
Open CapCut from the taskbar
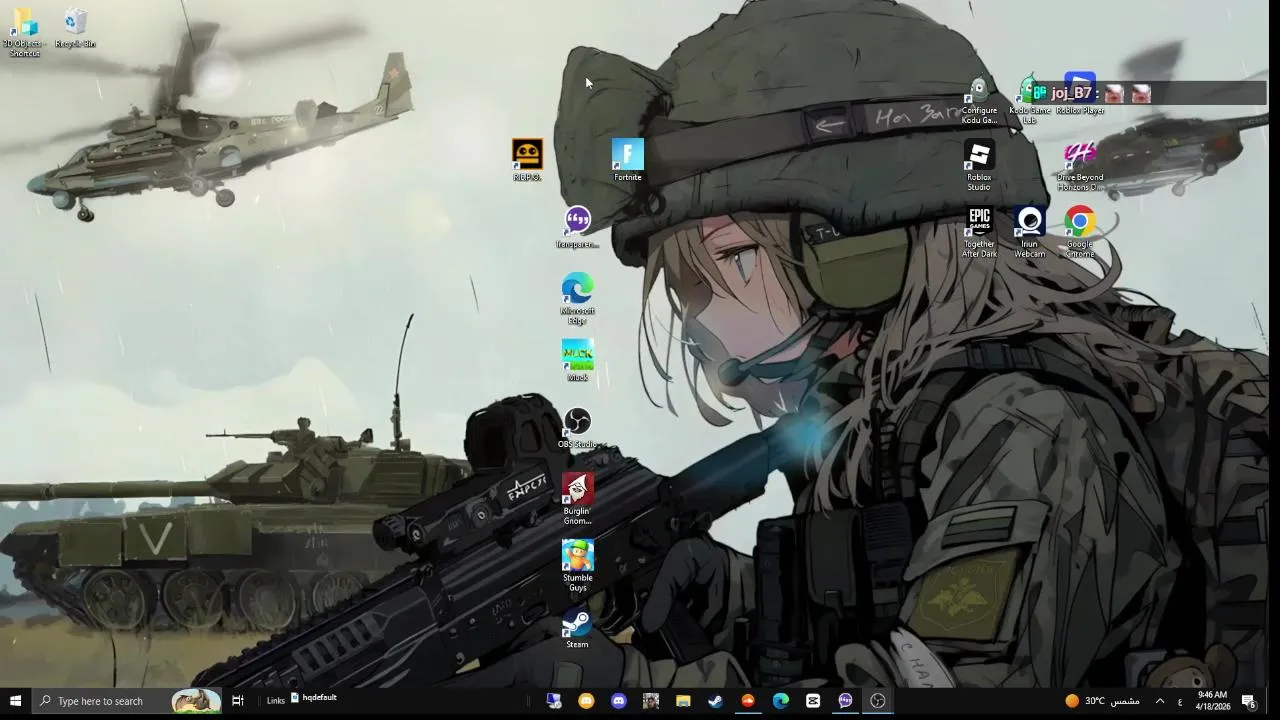click(813, 701)
